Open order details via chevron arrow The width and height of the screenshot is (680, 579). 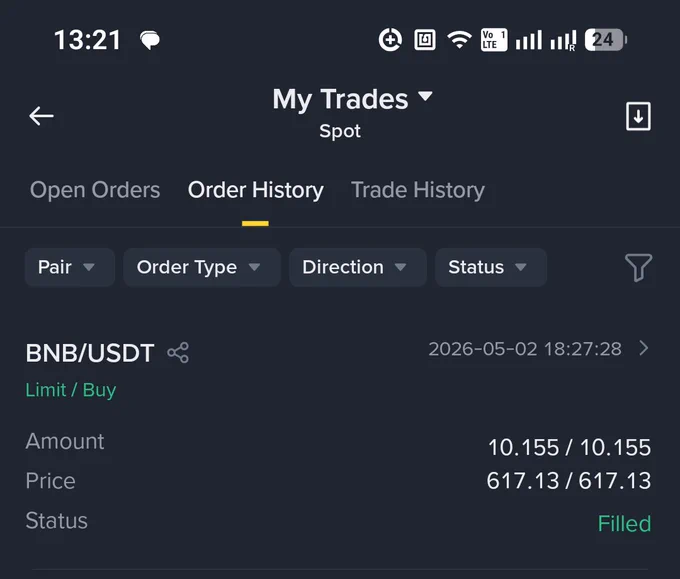644,348
